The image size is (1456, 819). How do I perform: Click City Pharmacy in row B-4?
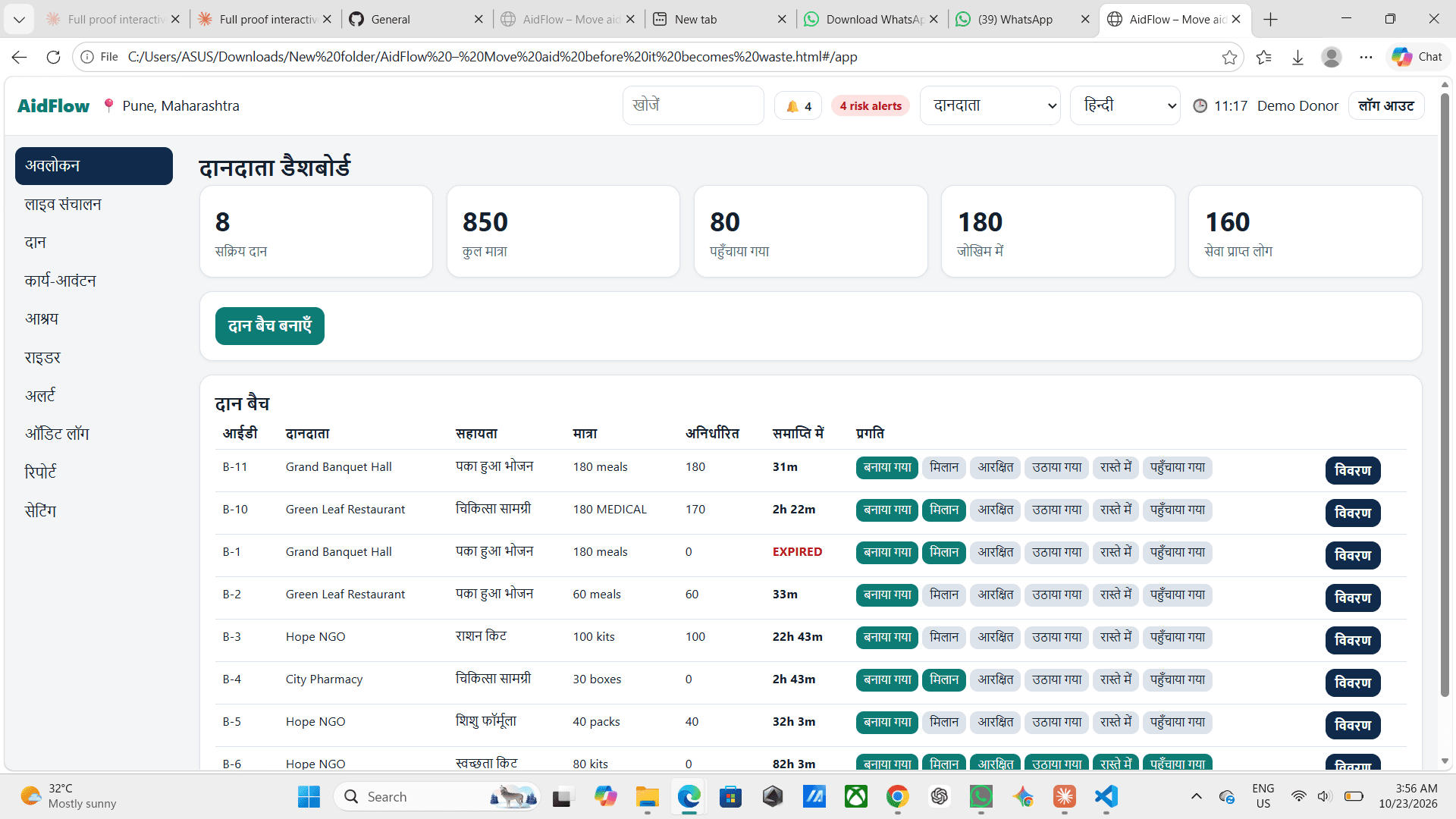pos(324,679)
